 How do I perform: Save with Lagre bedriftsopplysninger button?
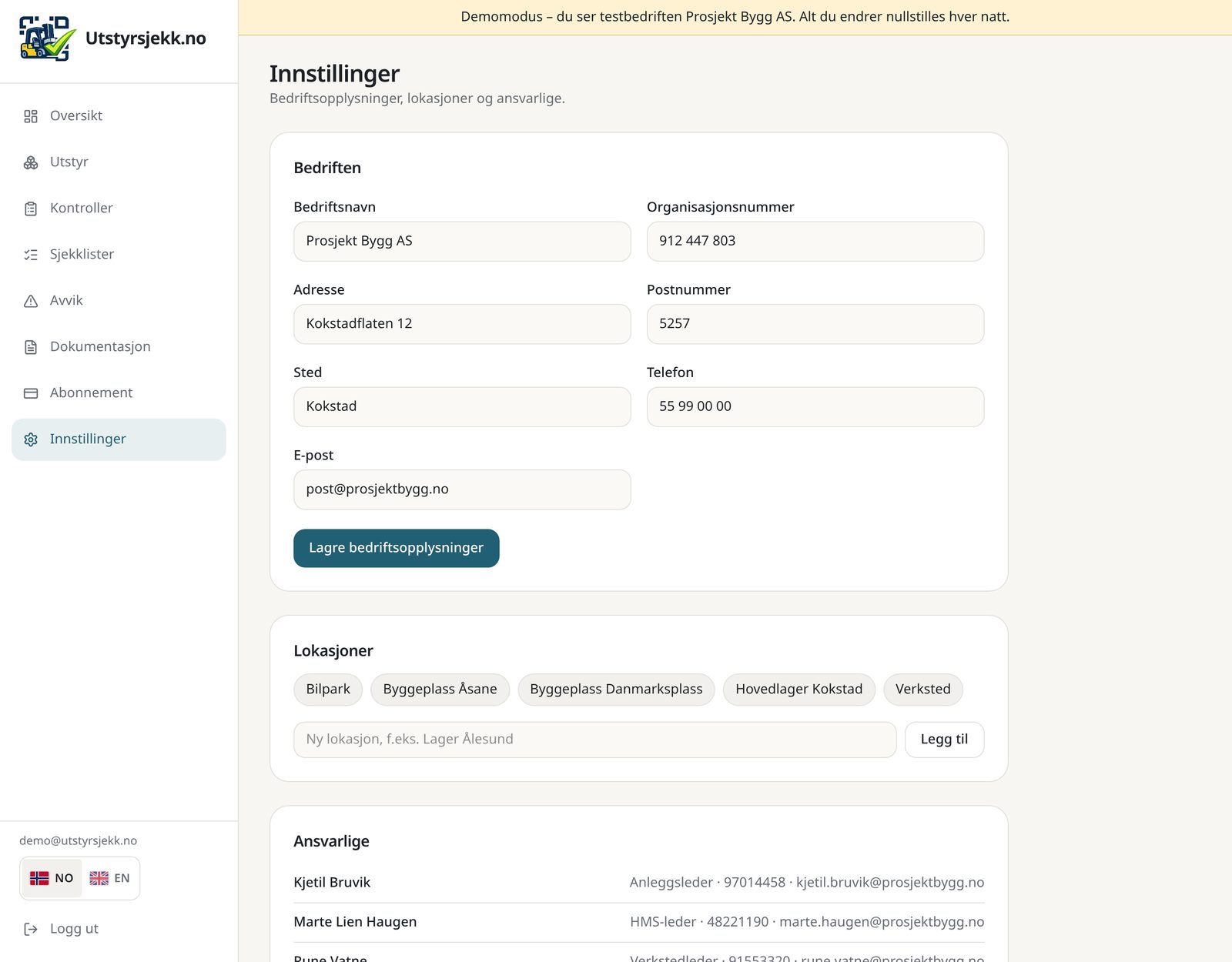pos(397,548)
